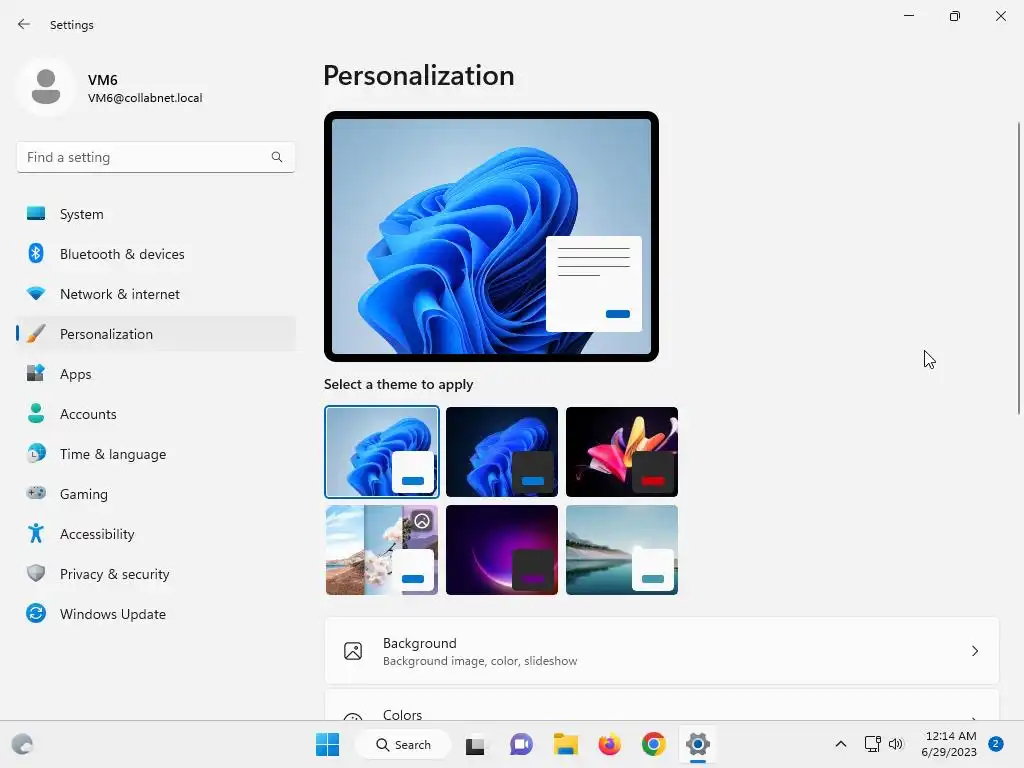Click the Windows Update refresh icon
Viewport: 1024px width, 768px height.
pos(36,613)
